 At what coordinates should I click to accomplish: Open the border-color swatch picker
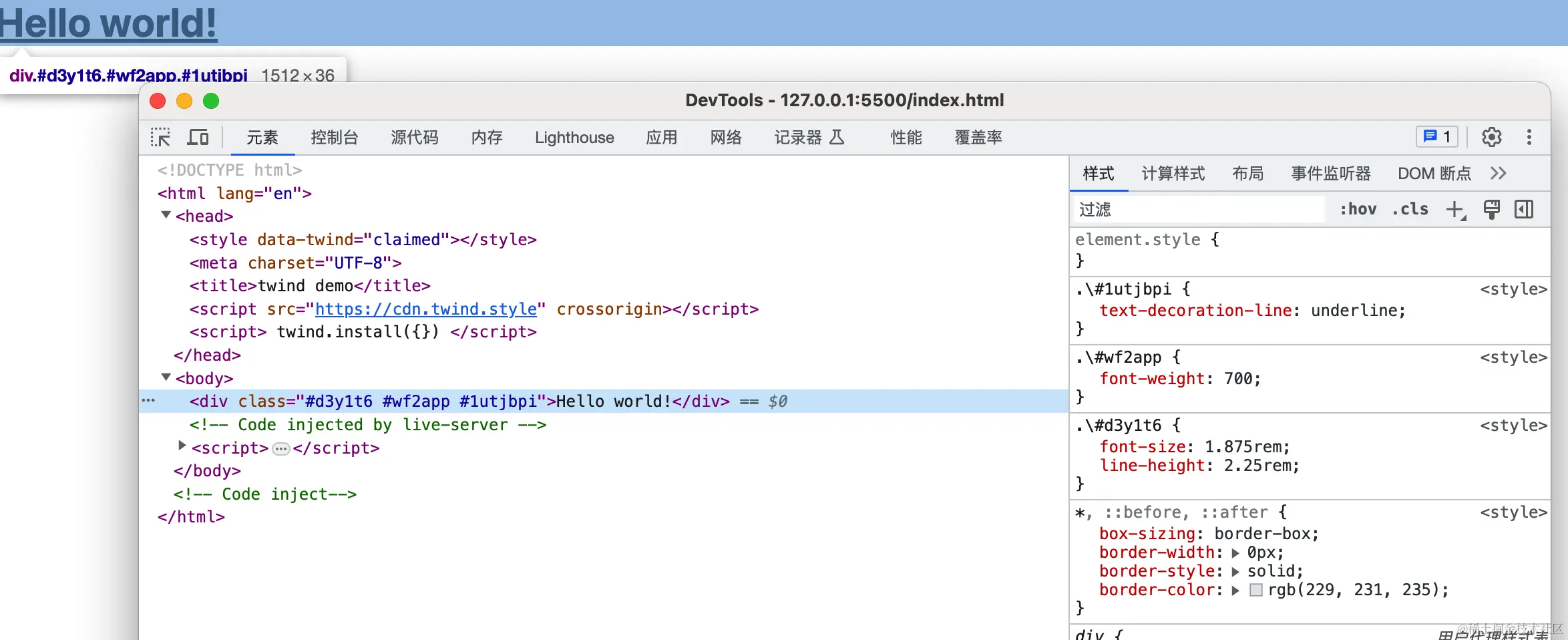[1255, 590]
